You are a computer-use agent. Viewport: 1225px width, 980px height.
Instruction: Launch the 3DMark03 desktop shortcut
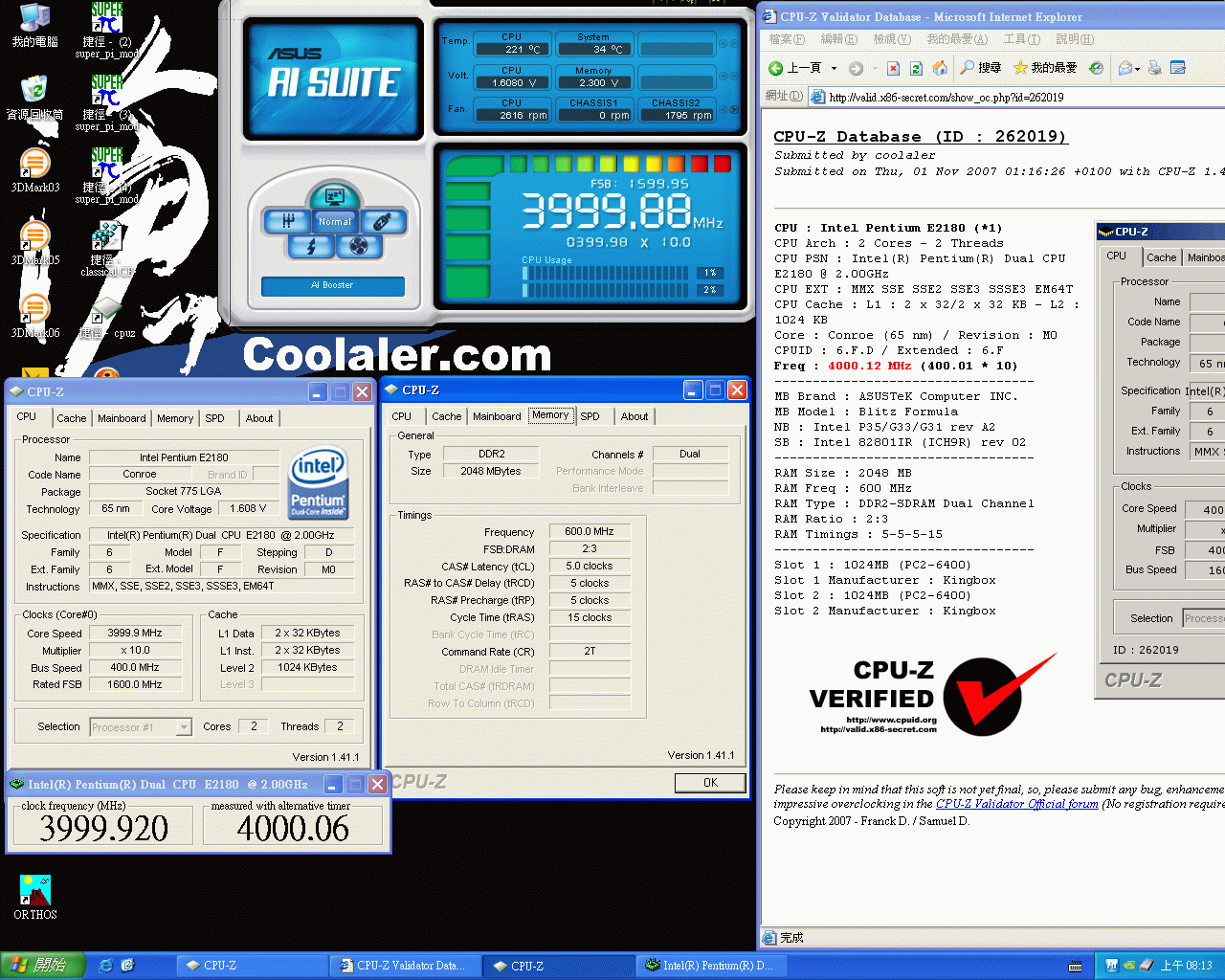[x=34, y=170]
